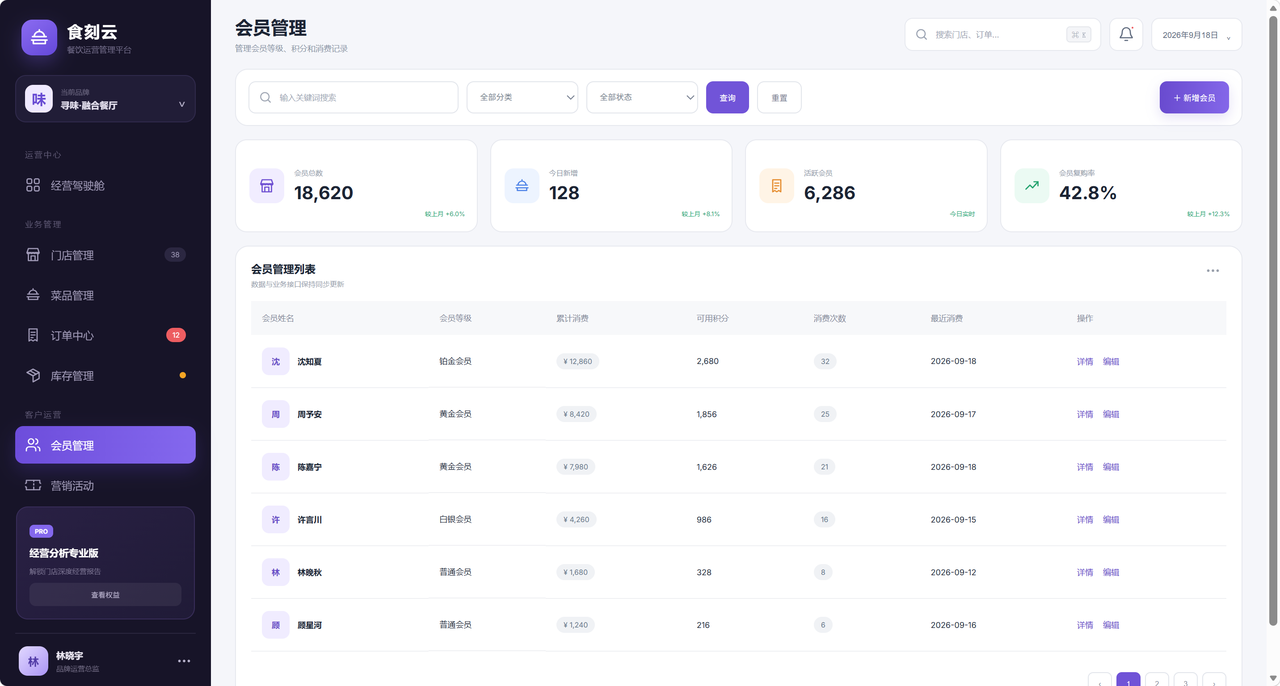
Task: Open 订单中心 in the sidebar
Action: tap(105, 335)
